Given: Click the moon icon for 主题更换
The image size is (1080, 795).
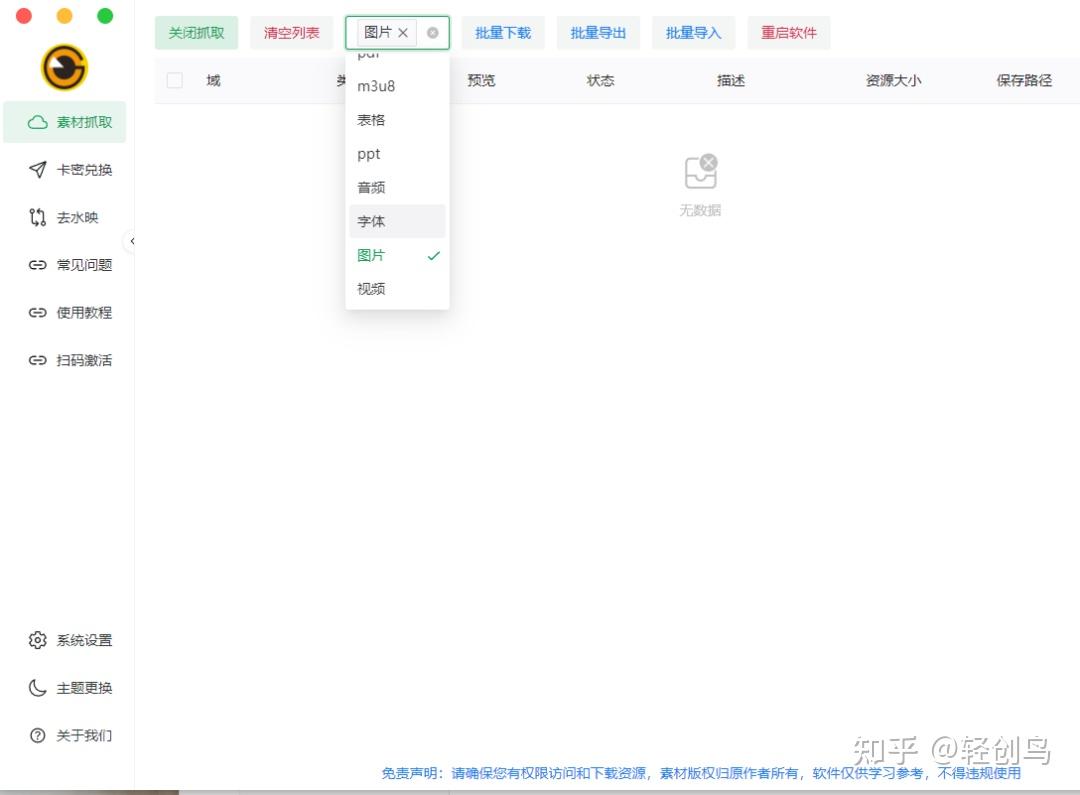Looking at the screenshot, I should pos(38,688).
